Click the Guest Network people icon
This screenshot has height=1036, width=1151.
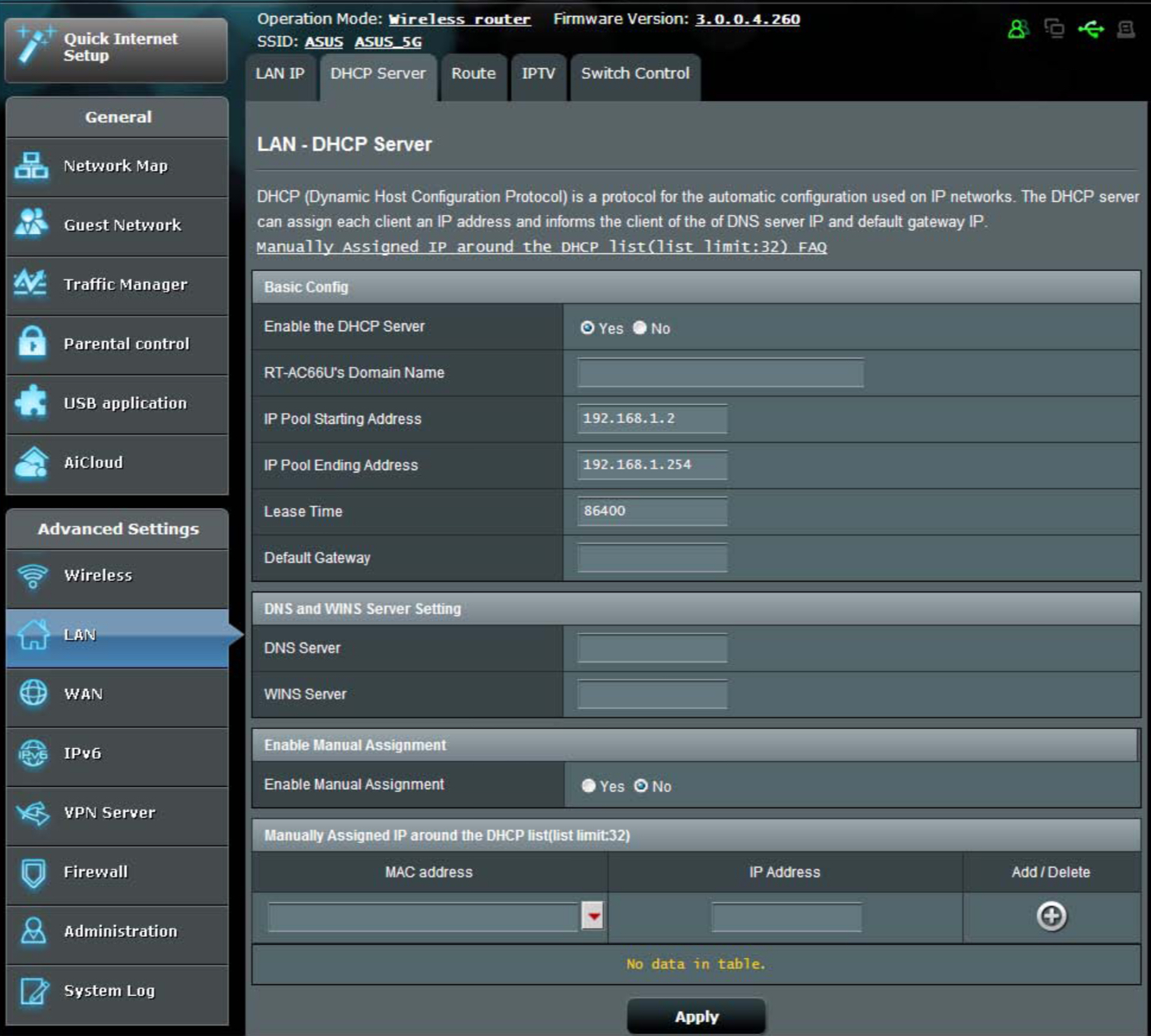coord(31,223)
